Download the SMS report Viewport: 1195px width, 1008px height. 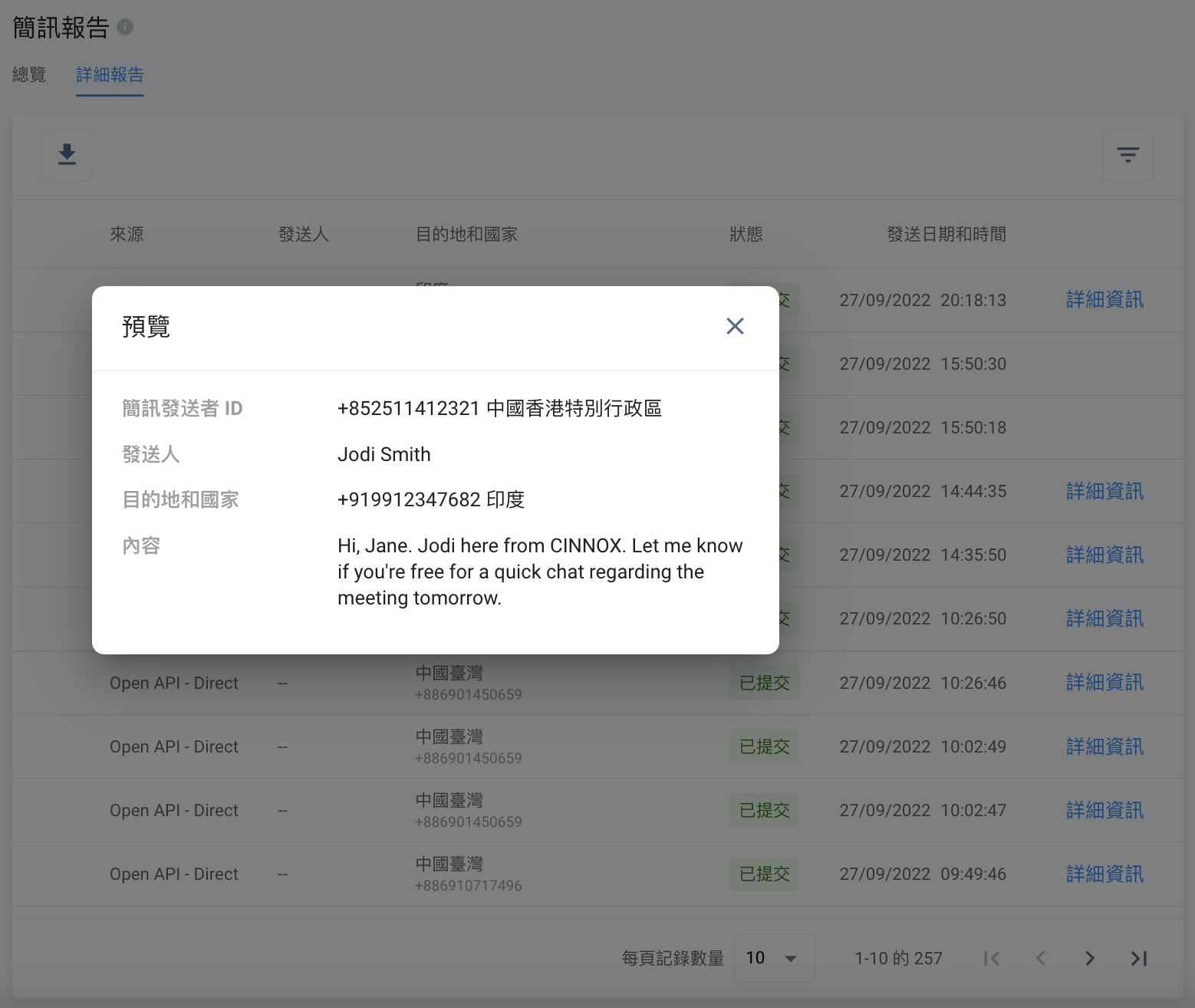67,155
